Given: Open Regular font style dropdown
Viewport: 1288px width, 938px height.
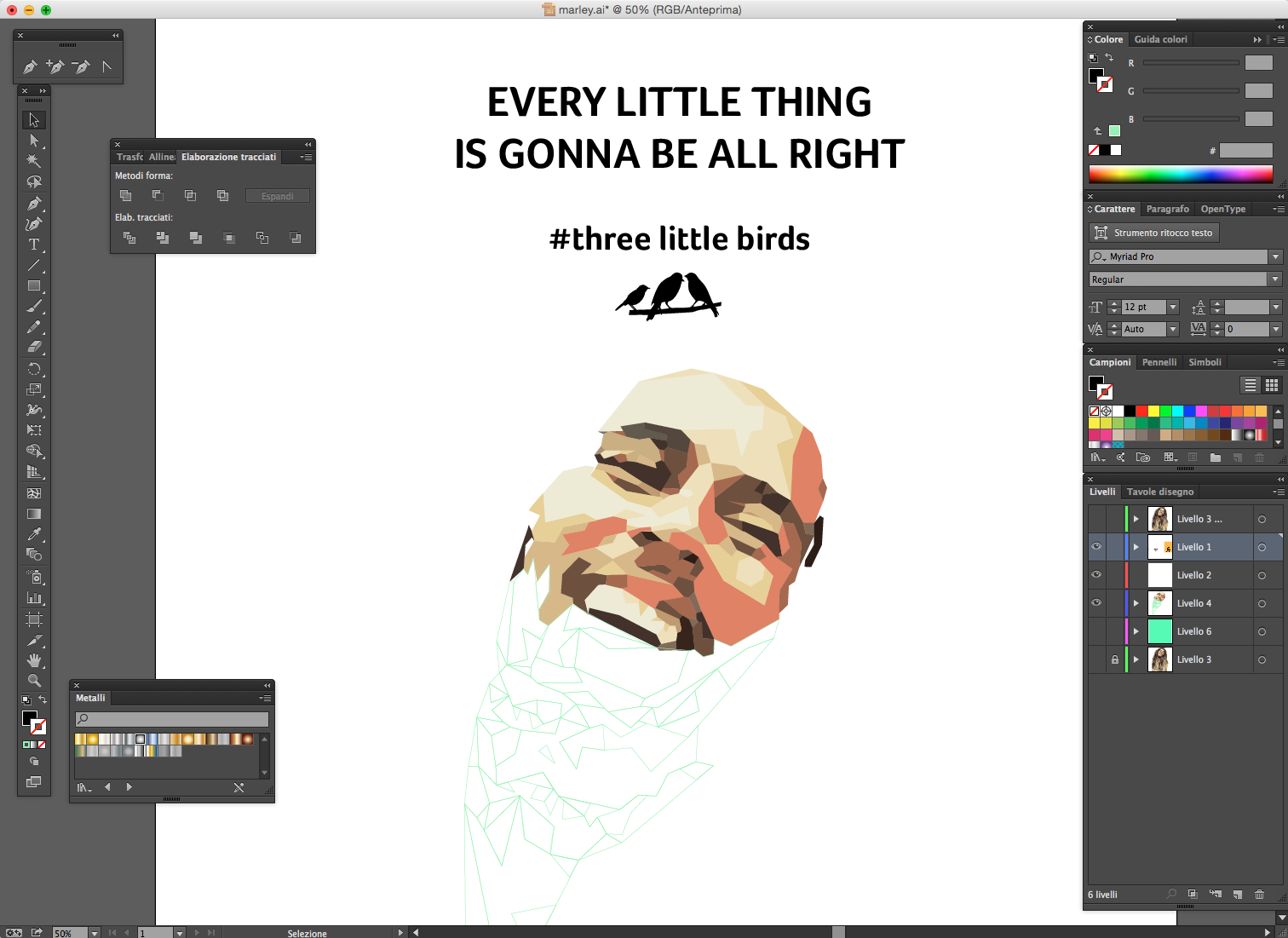Looking at the screenshot, I should click(x=1275, y=279).
